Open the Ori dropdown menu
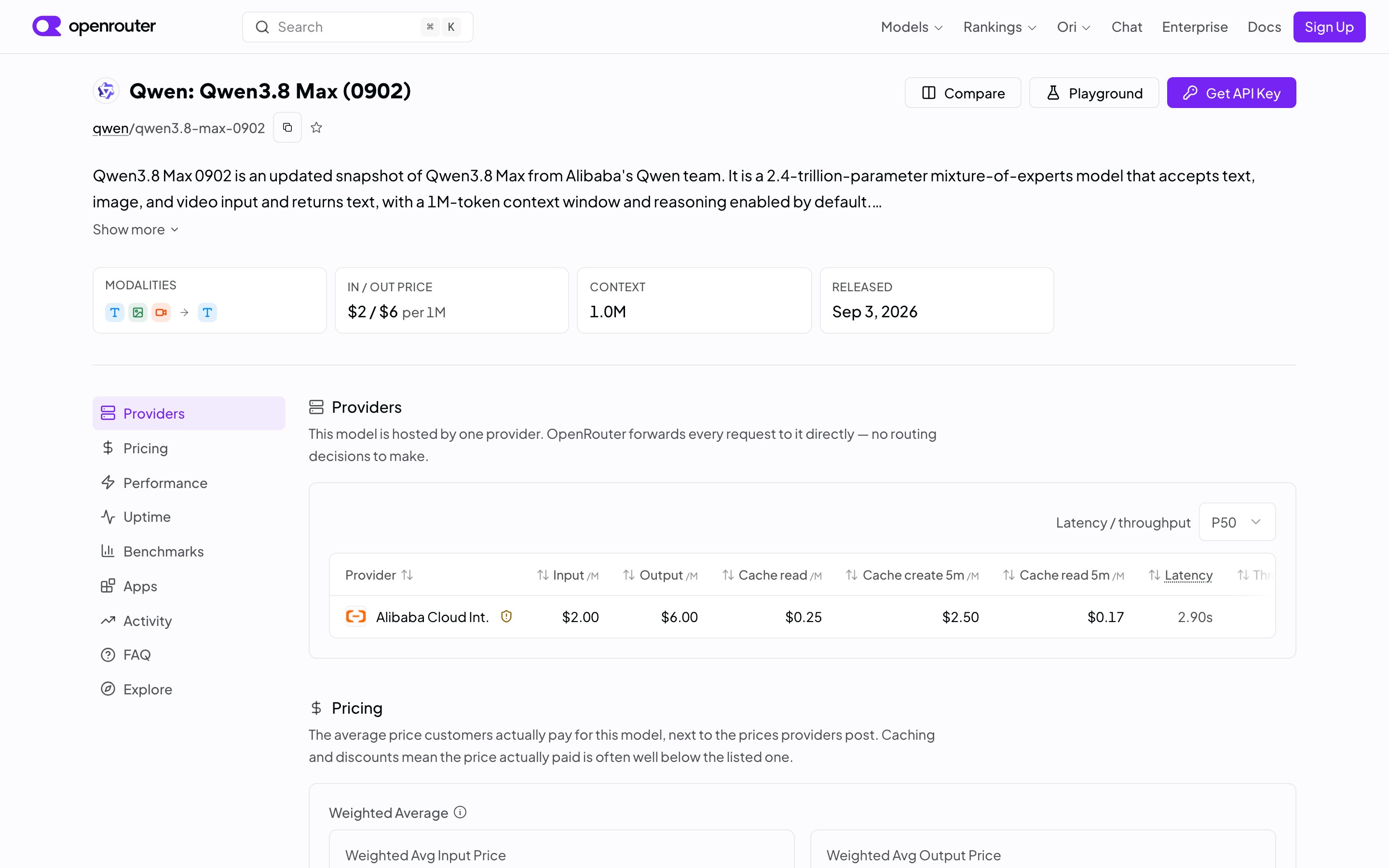The height and width of the screenshot is (868, 1389). pyautogui.click(x=1073, y=27)
